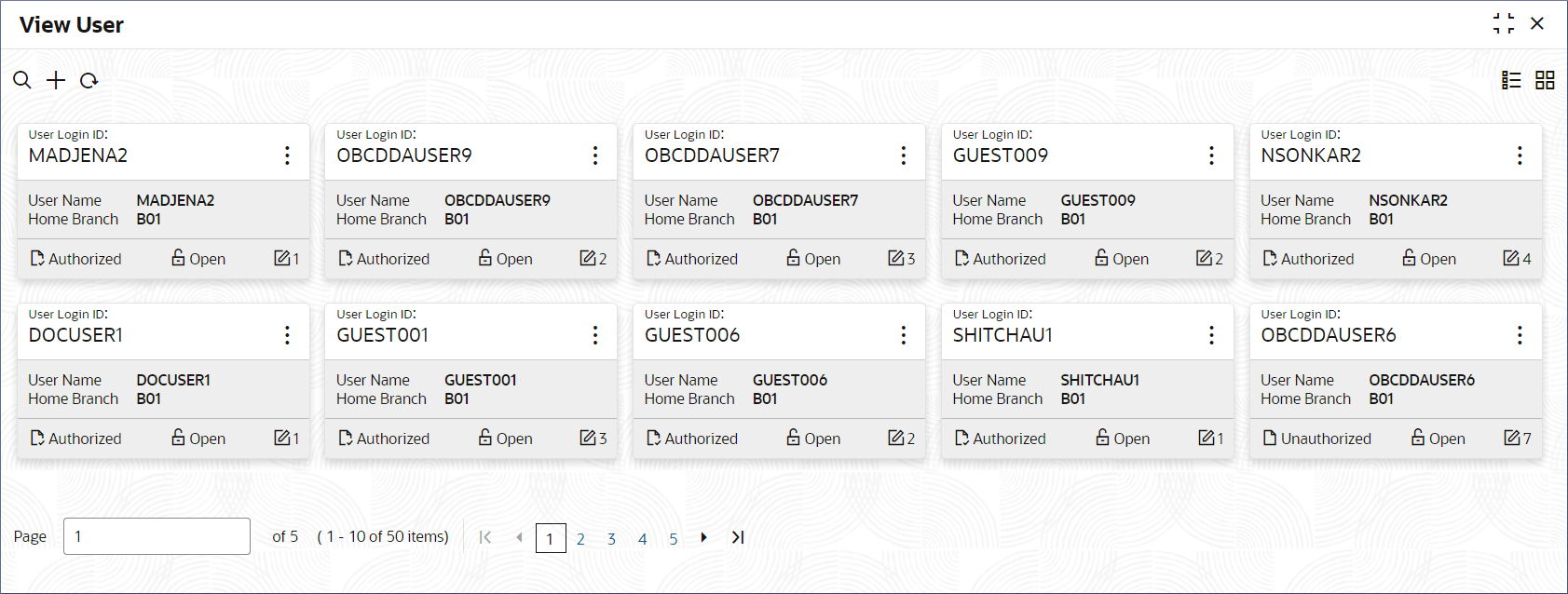Viewport: 1568px width, 594px height.
Task: Go to page 5
Action: pos(674,538)
